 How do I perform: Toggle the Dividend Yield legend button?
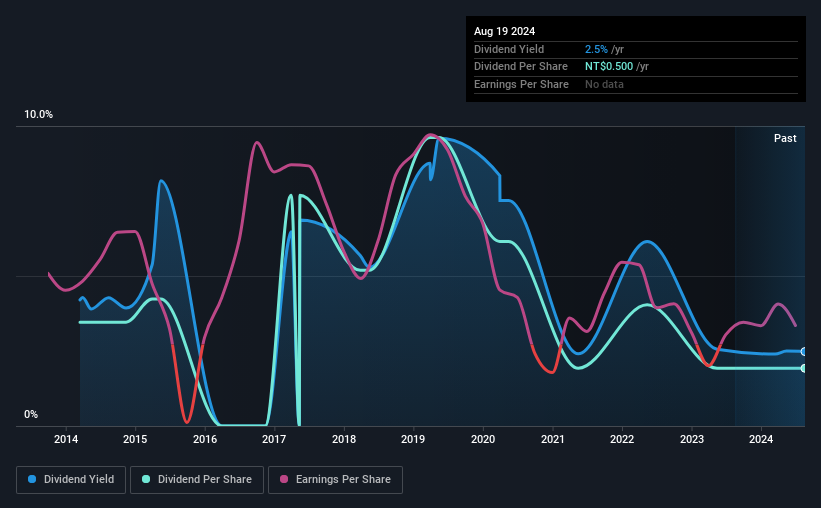[71, 480]
